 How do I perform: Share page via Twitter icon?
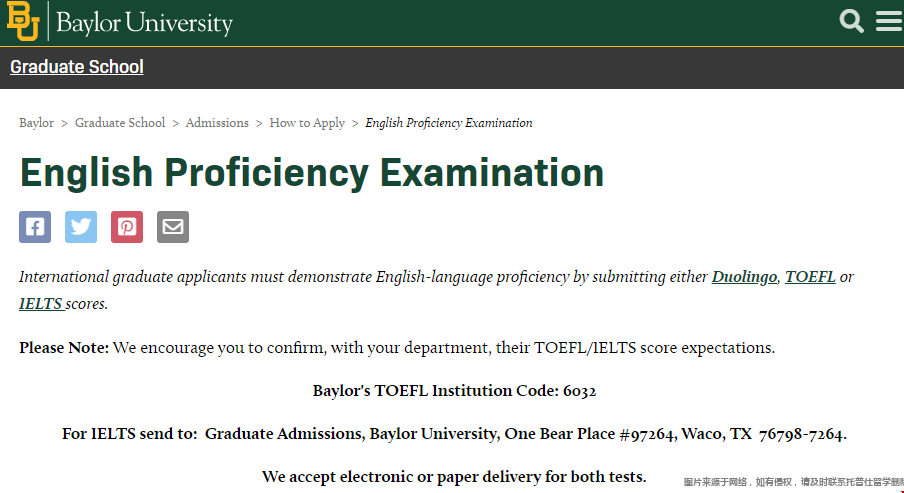(81, 227)
